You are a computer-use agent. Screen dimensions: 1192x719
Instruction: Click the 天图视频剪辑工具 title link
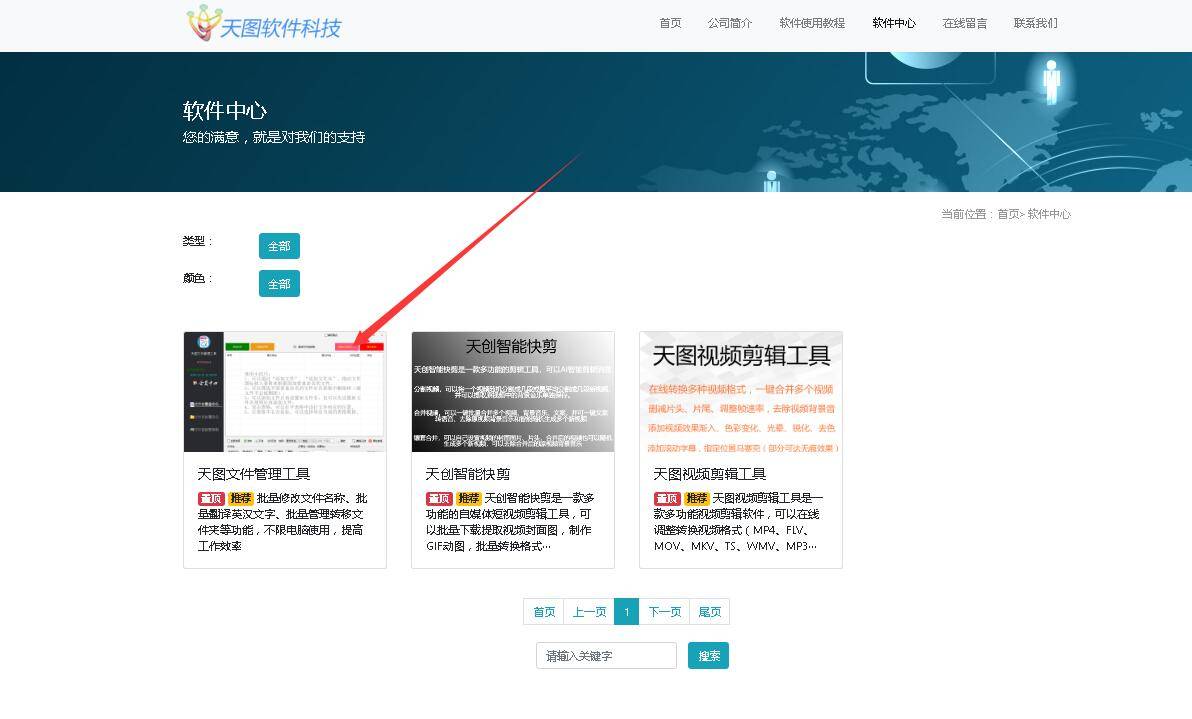(x=710, y=474)
